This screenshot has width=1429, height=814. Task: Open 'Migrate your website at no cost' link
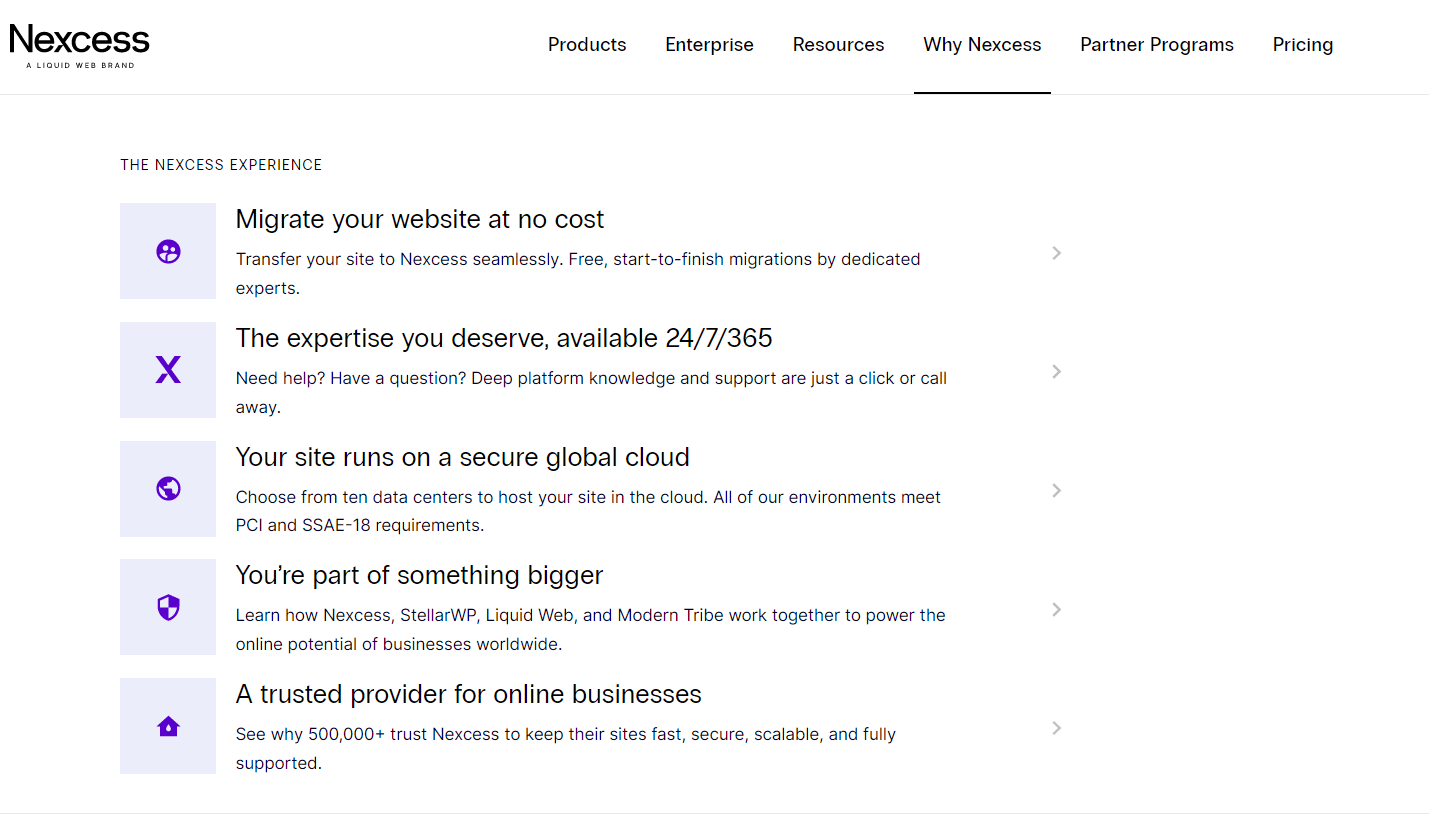click(x=420, y=219)
